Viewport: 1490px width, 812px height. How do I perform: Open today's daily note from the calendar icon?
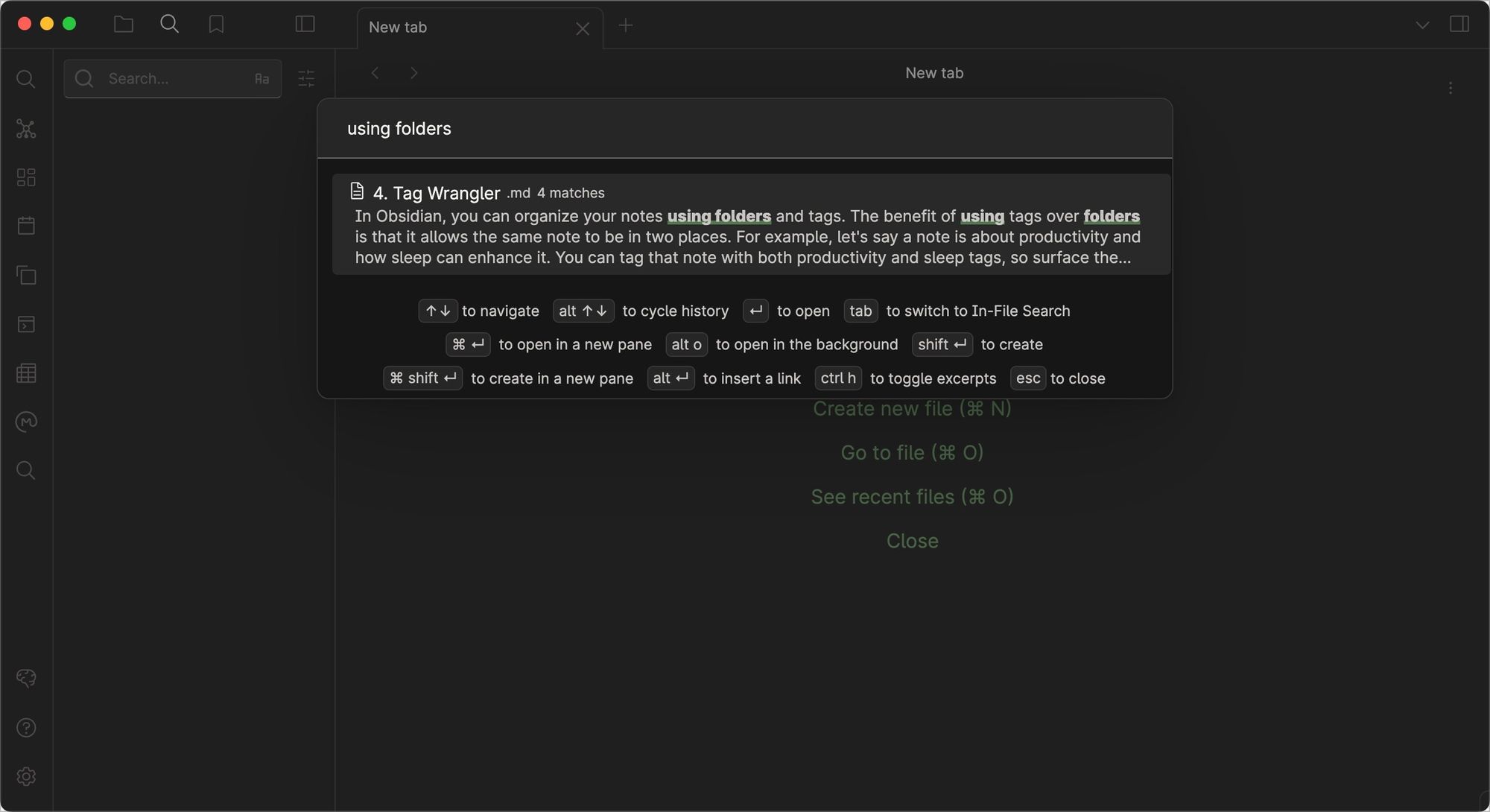click(26, 226)
